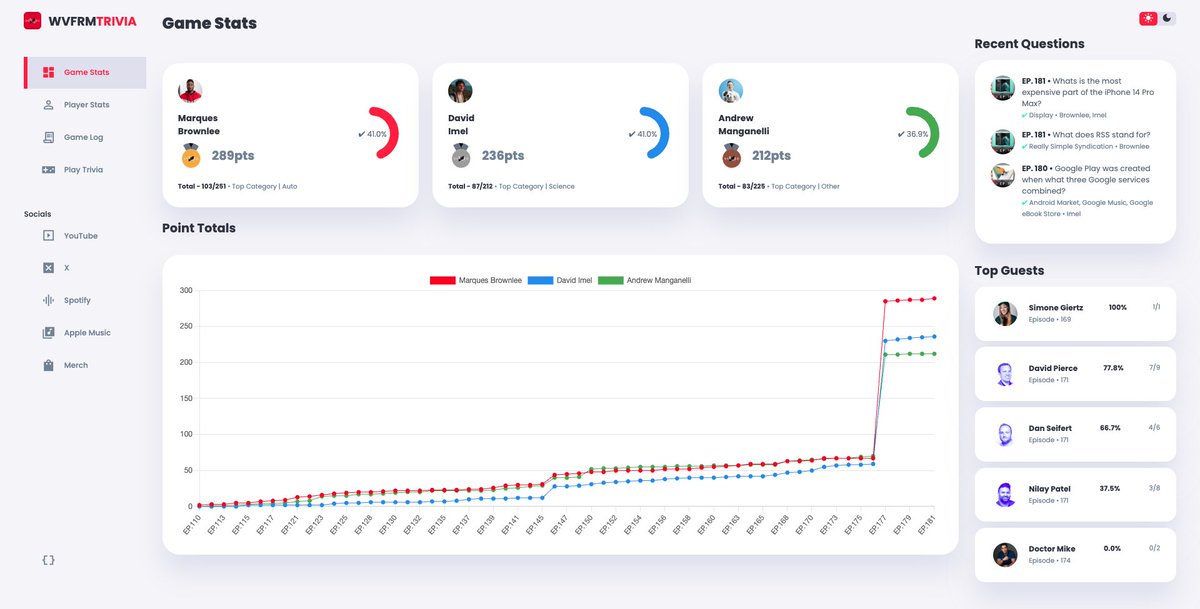Toggle Andrew Manganelli series in chart legend
The width and height of the screenshot is (1200, 609).
(x=643, y=280)
